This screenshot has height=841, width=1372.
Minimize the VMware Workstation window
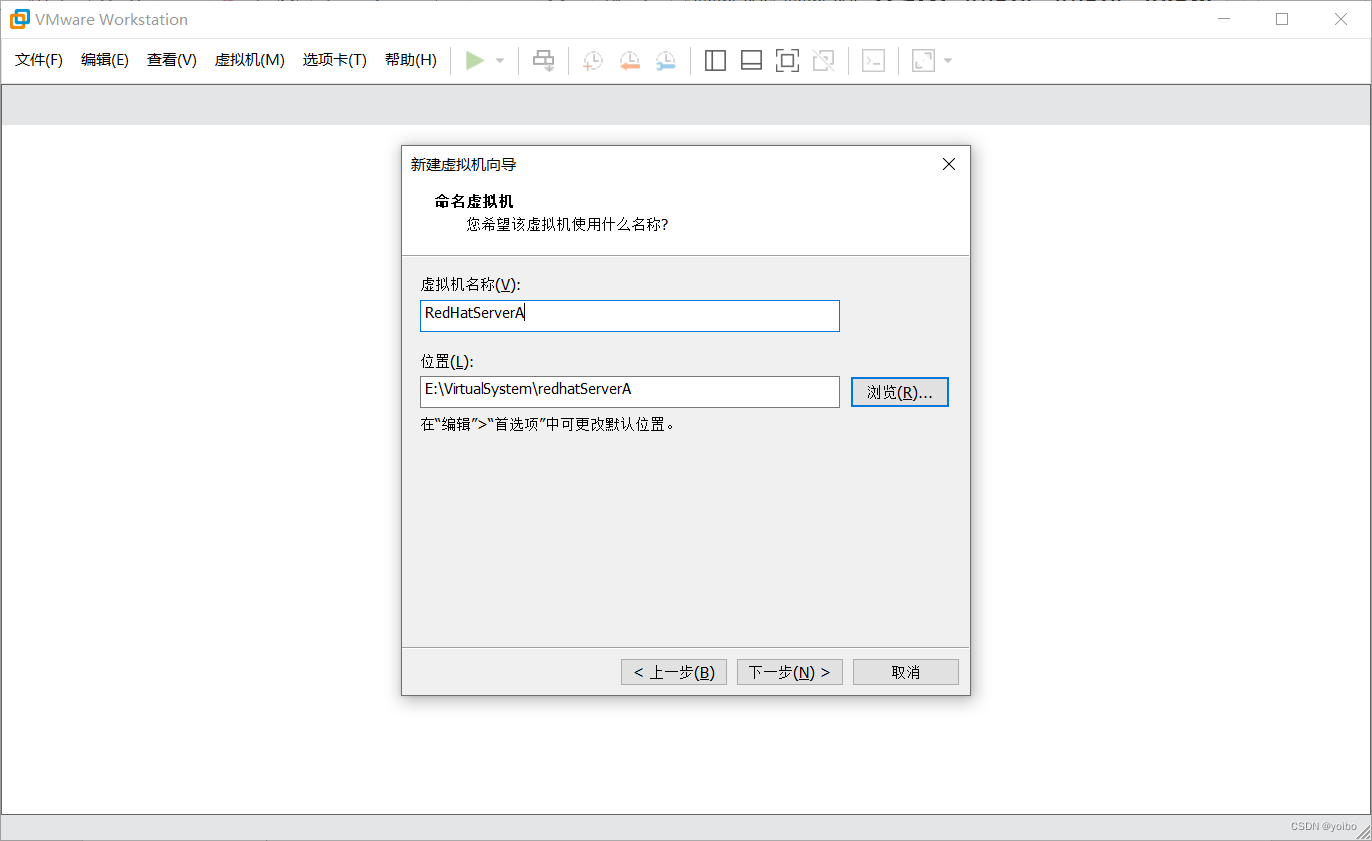pyautogui.click(x=1225, y=19)
